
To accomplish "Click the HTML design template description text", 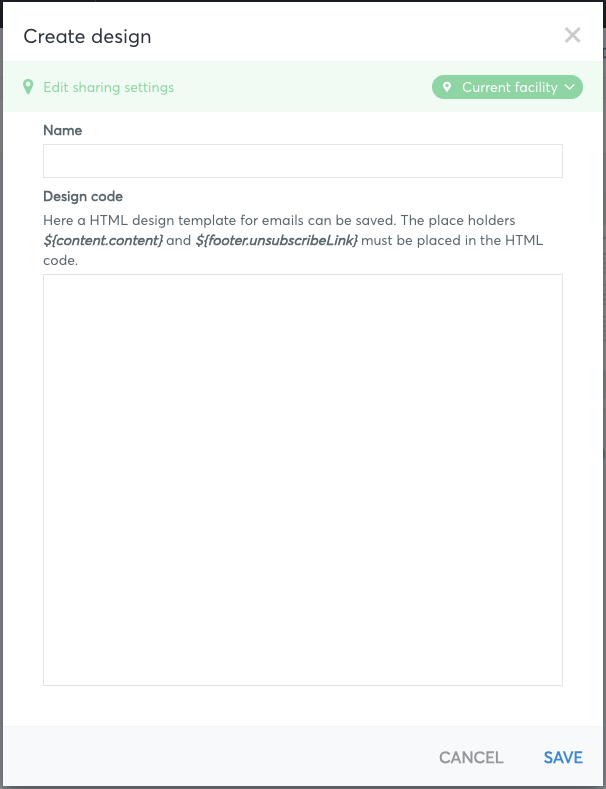I will (x=293, y=241).
